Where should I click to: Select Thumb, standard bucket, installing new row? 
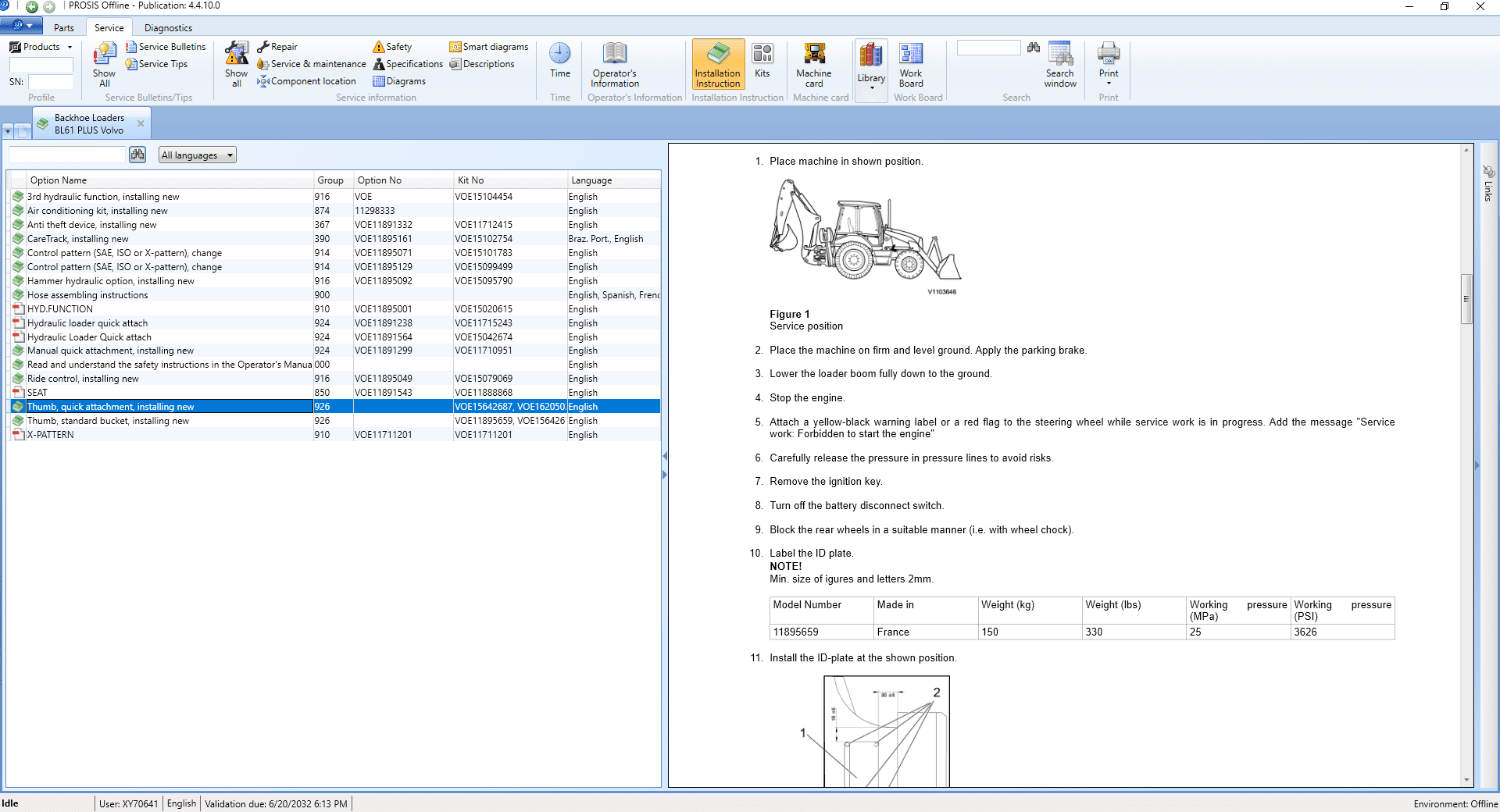108,421
